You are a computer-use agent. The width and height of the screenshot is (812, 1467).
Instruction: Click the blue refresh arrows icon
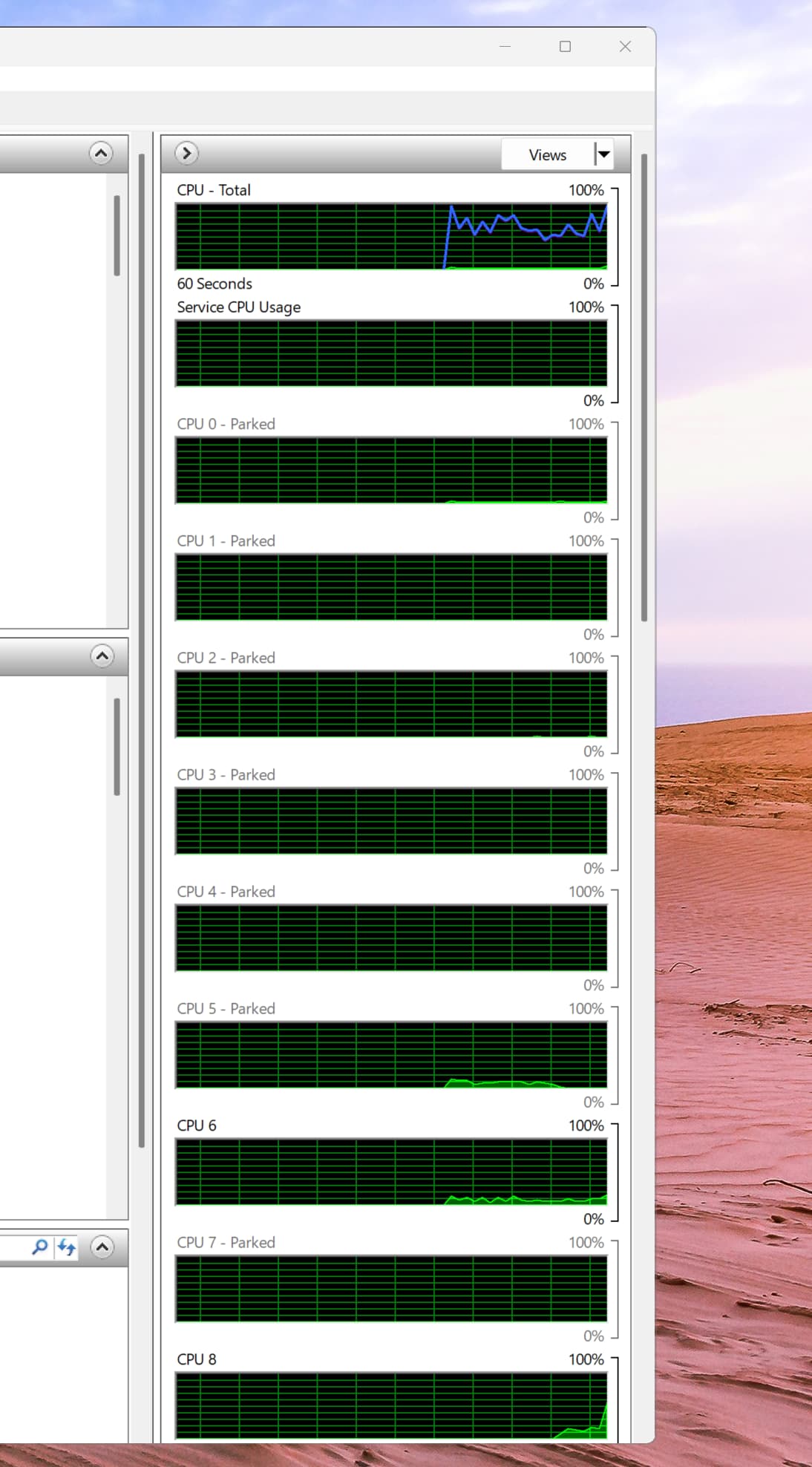tap(67, 1247)
